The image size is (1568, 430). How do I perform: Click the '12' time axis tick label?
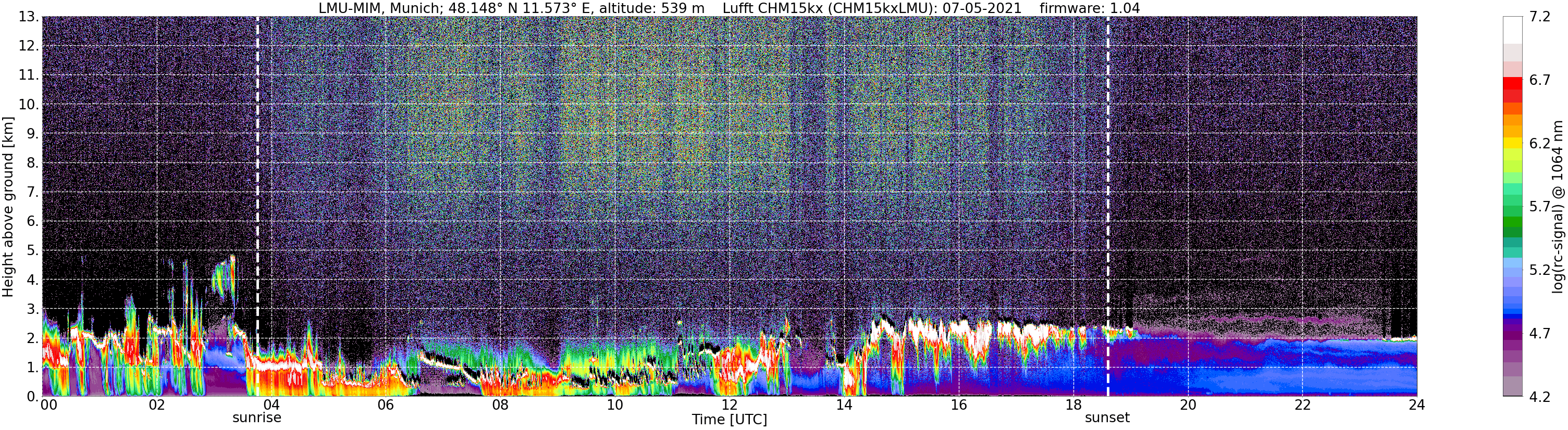coord(729,405)
